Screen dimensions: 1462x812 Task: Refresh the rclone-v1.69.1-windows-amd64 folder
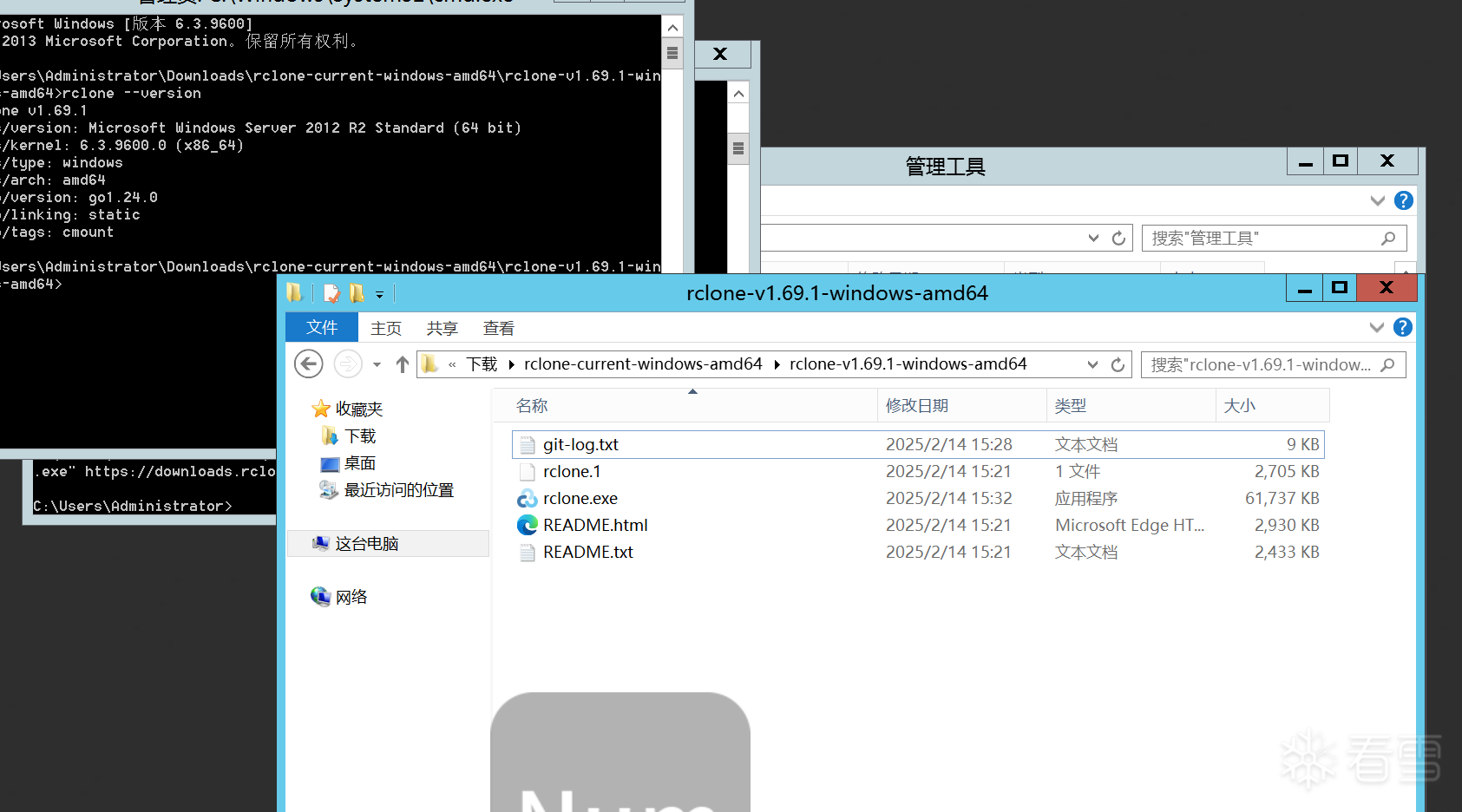(1118, 364)
